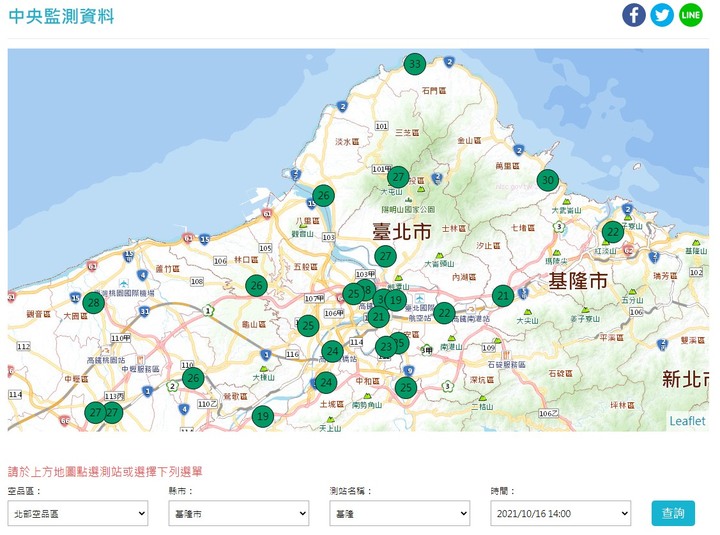720x535 pixels.
Task: Select marker 21 in central Taipei cluster
Action: pyautogui.click(x=378, y=316)
